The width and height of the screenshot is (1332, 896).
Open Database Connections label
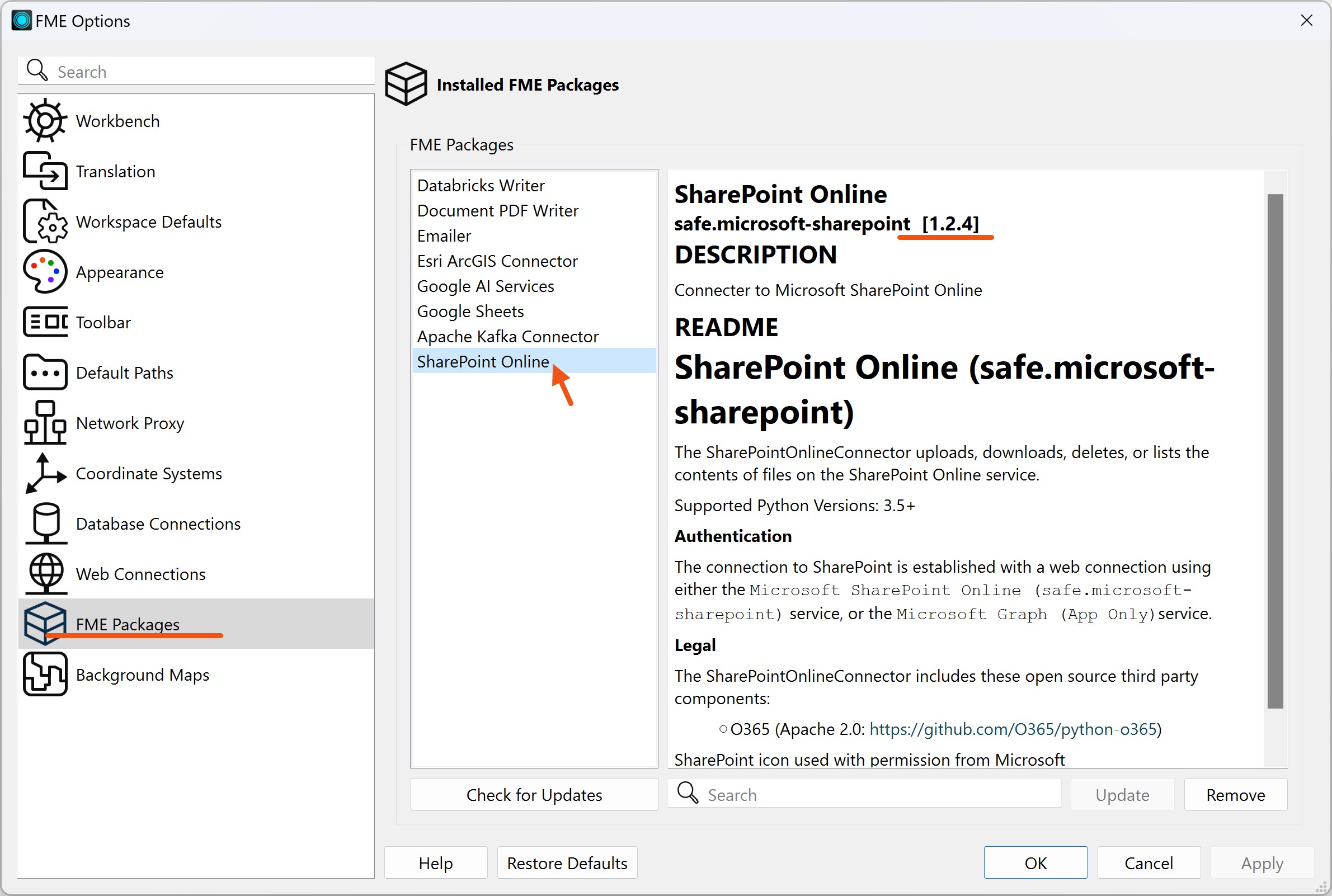point(158,524)
